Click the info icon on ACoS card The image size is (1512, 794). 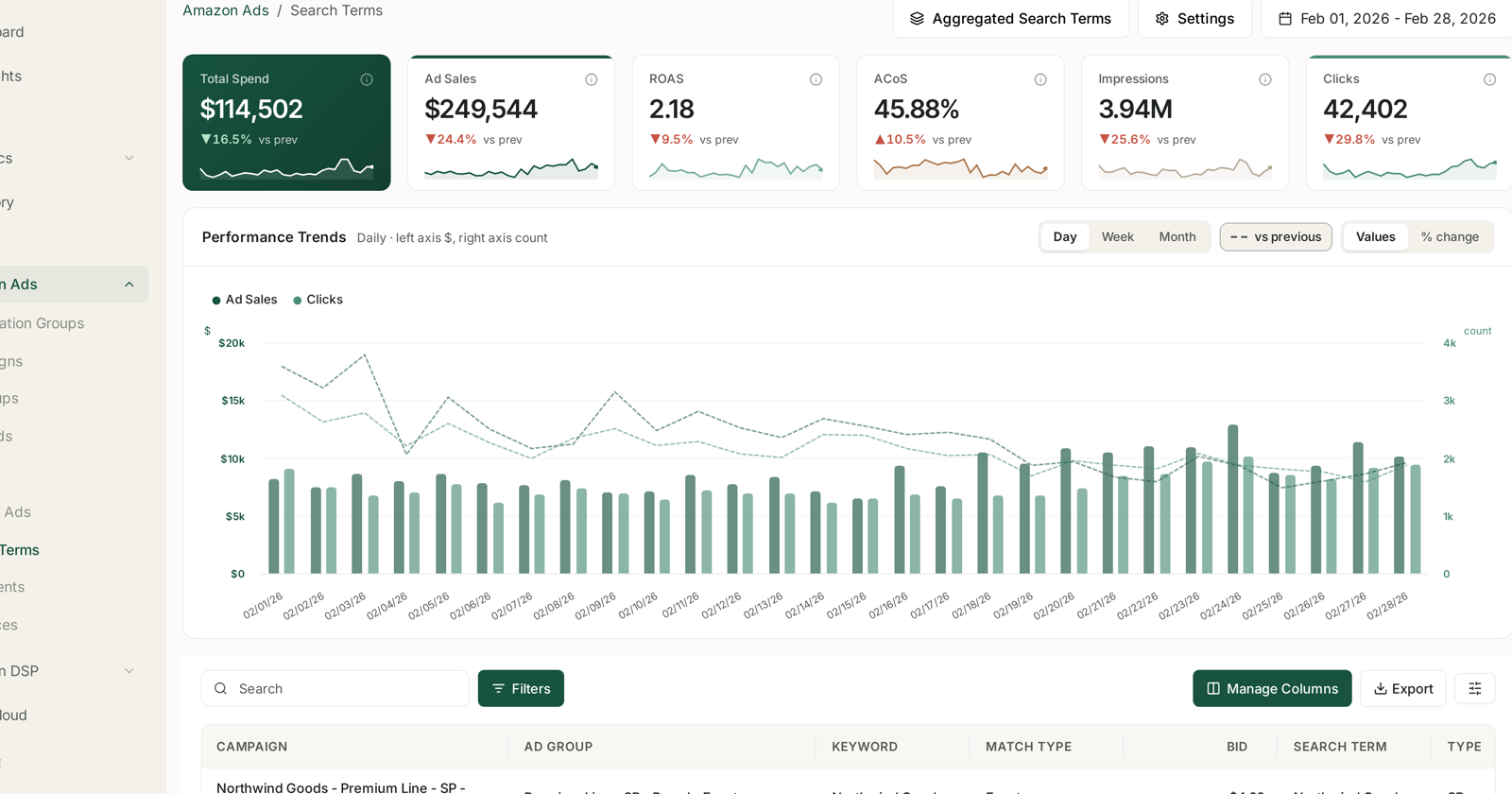pyautogui.click(x=1040, y=79)
